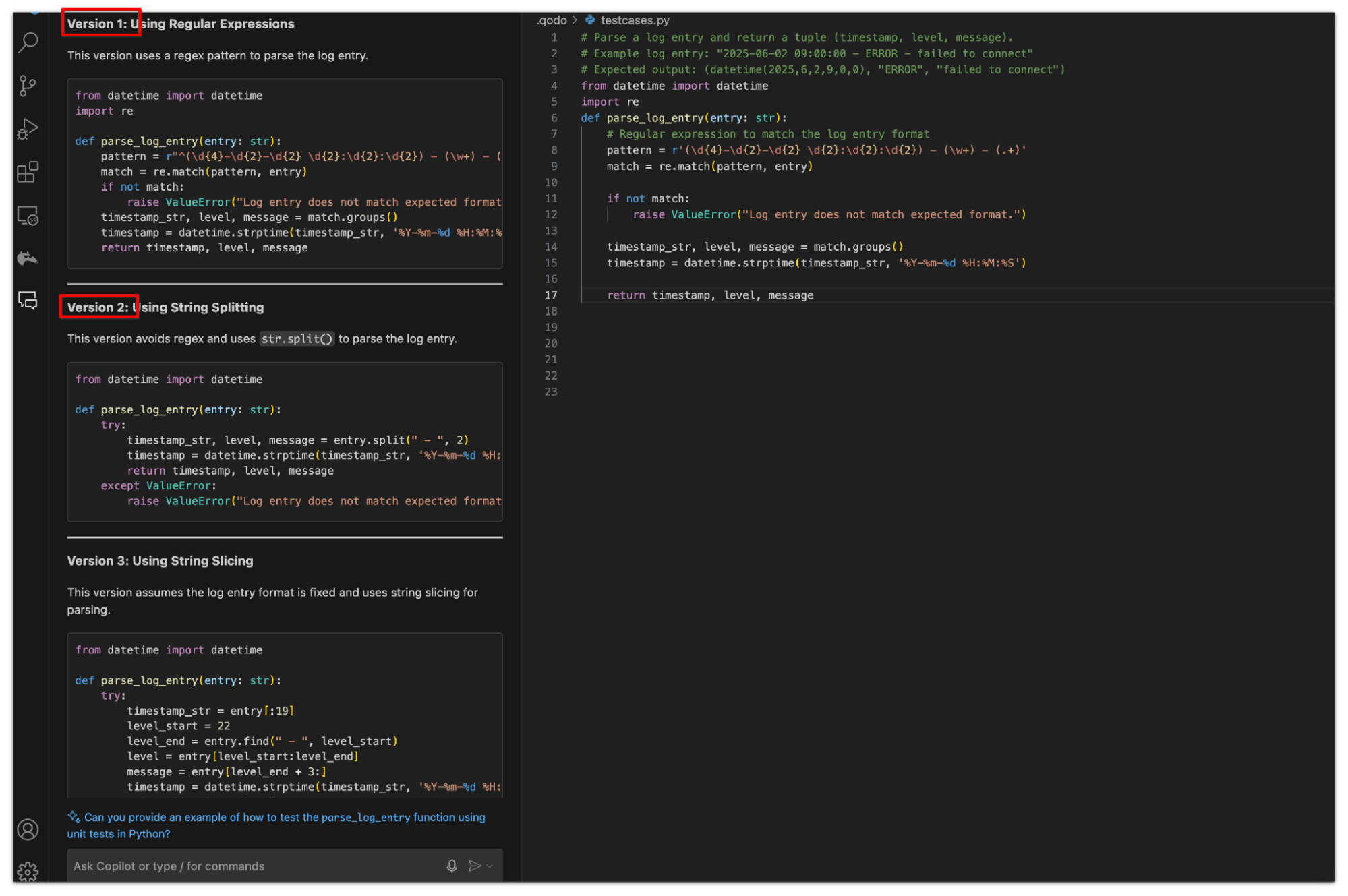Expand the send options dropdown chevron
The image size is (1348, 896).
[x=490, y=866]
